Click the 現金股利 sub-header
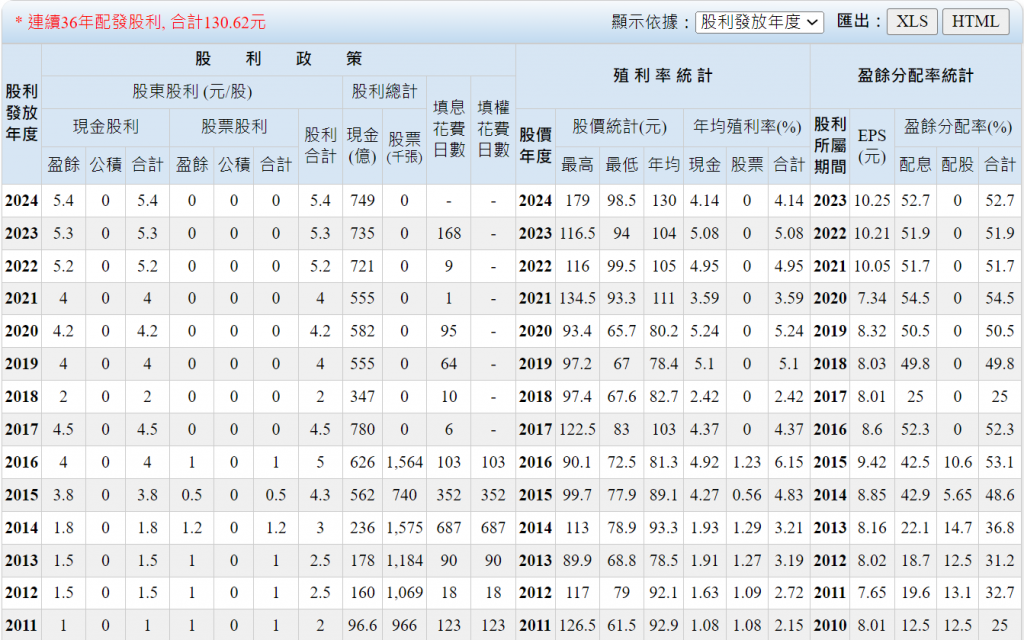This screenshot has height=640, width=1024. 106,127
